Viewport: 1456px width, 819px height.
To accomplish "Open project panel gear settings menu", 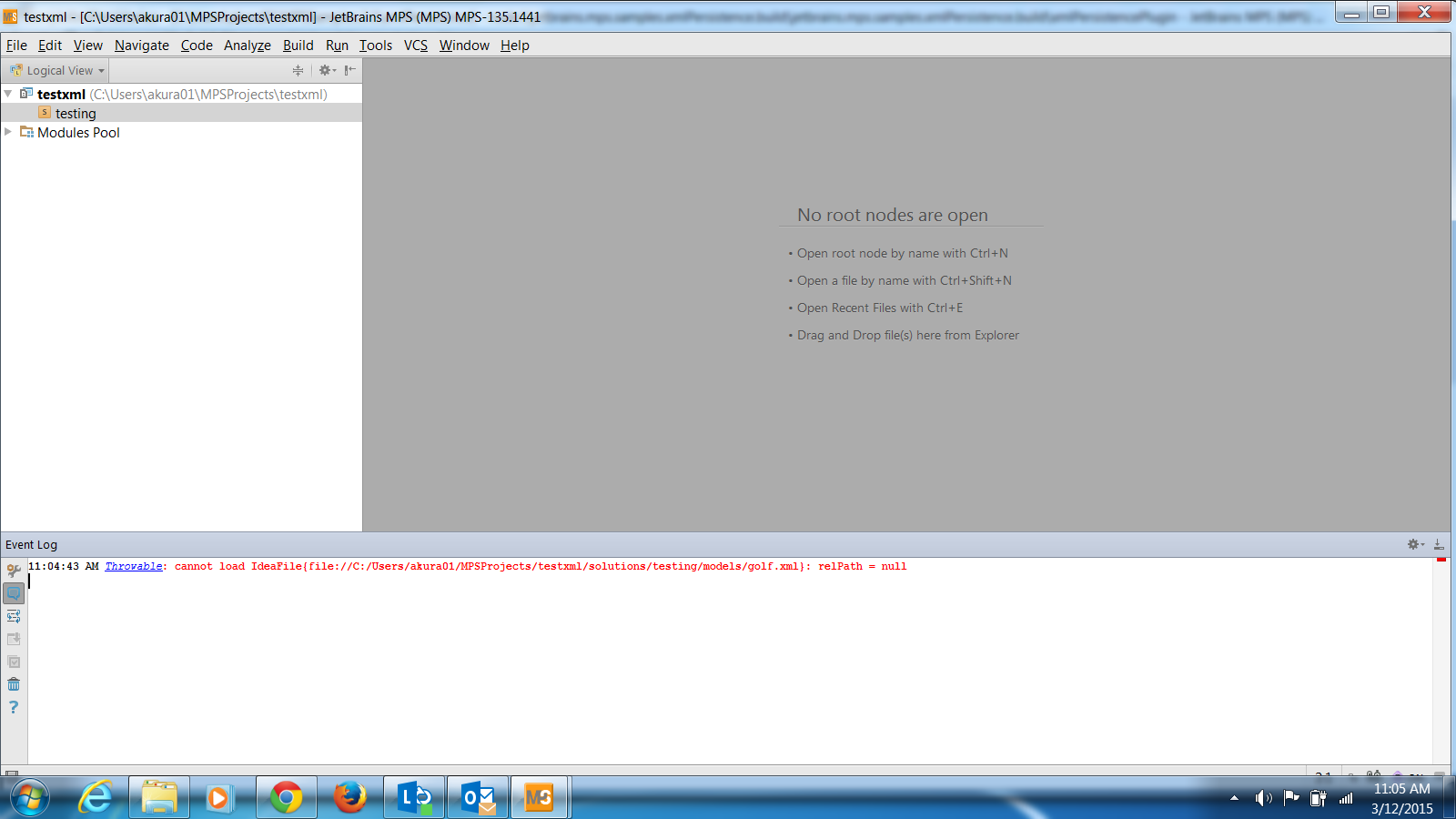I will [x=326, y=70].
